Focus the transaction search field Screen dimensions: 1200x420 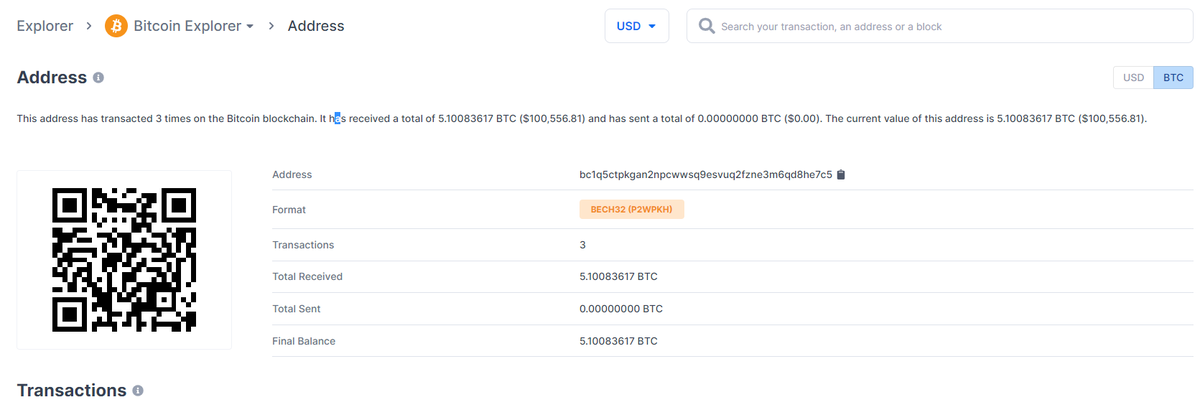coord(940,26)
